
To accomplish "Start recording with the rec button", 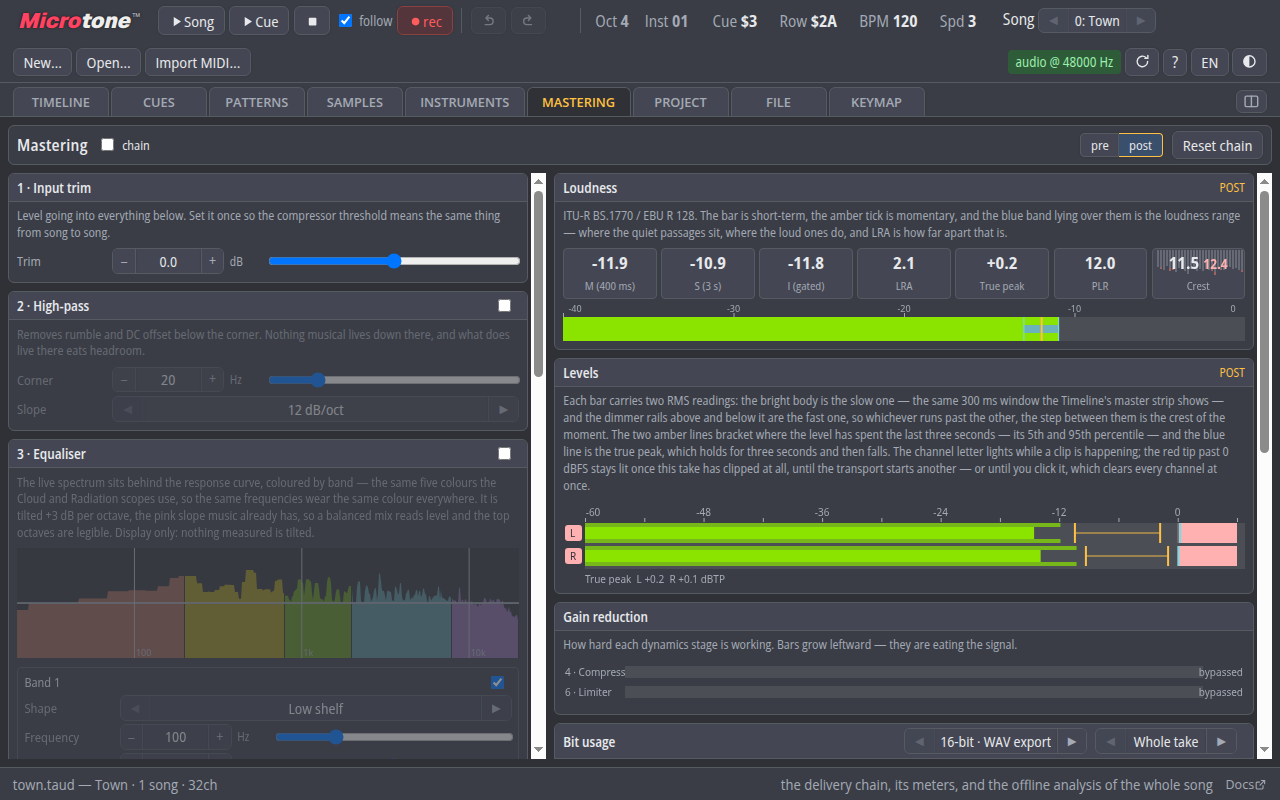I will (x=425, y=21).
